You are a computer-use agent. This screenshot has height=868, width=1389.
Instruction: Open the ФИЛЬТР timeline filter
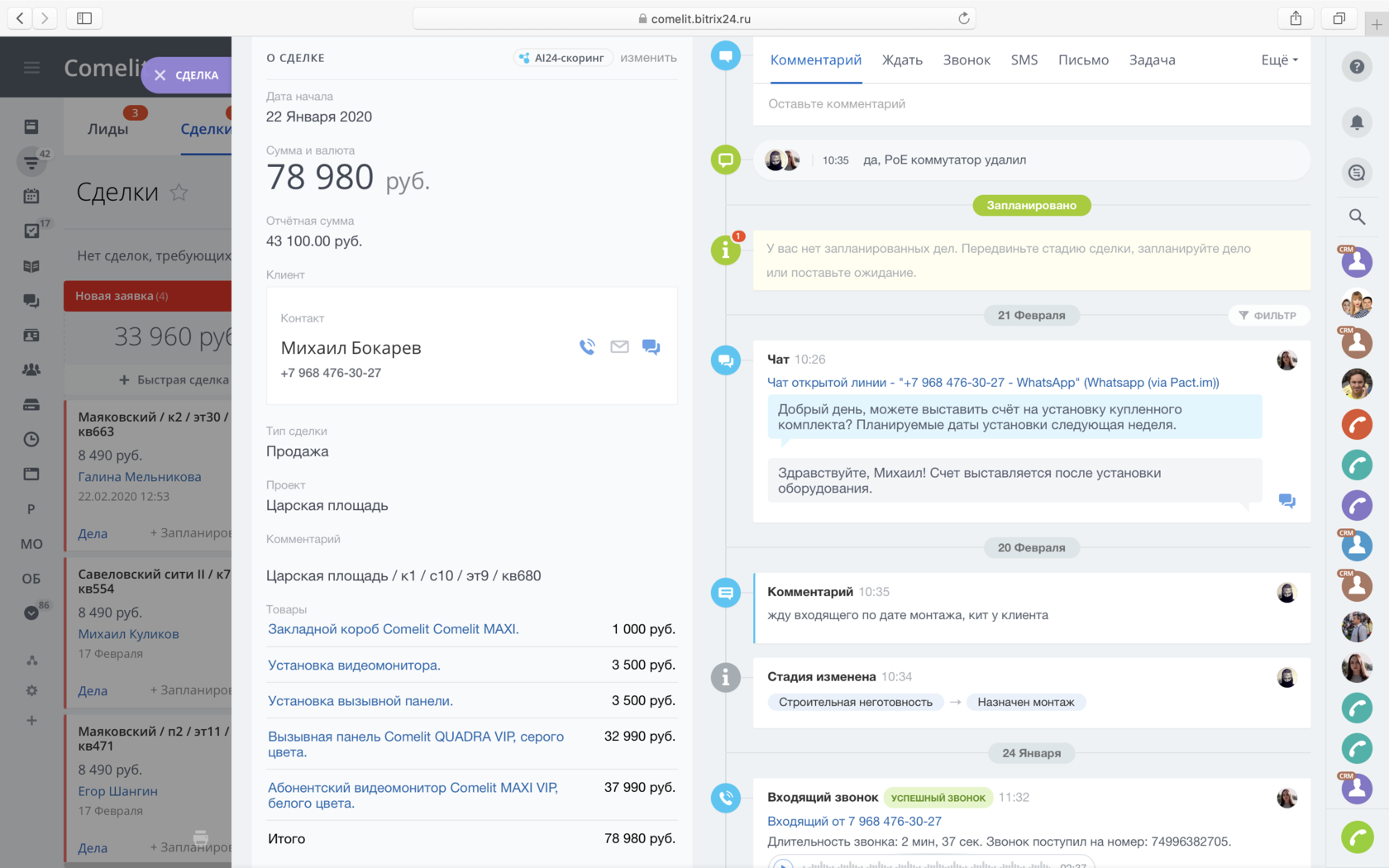[1268, 315]
